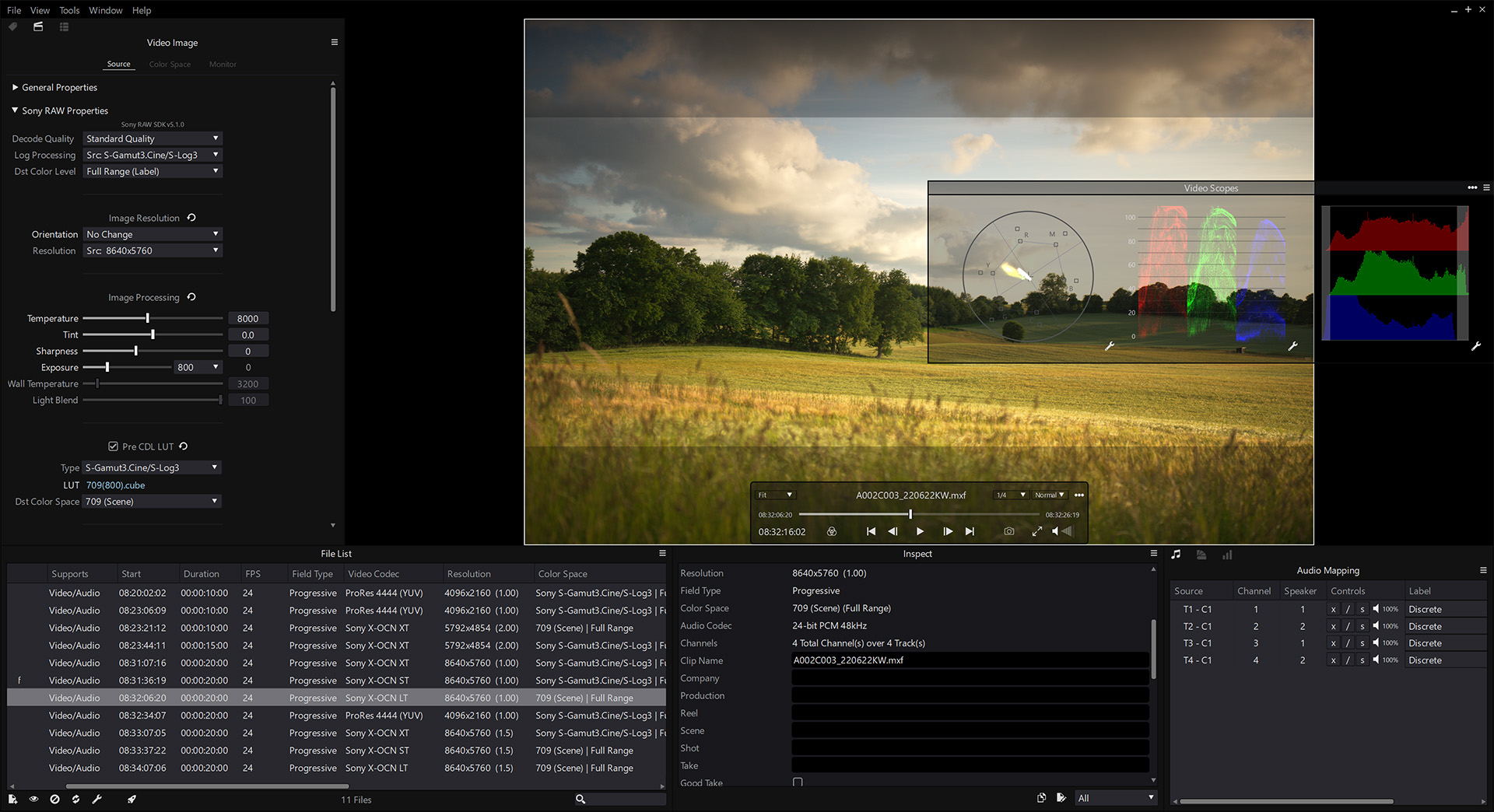The image size is (1494, 812).
Task: Click the solo 's' button for T1 - C1
Action: point(1362,610)
